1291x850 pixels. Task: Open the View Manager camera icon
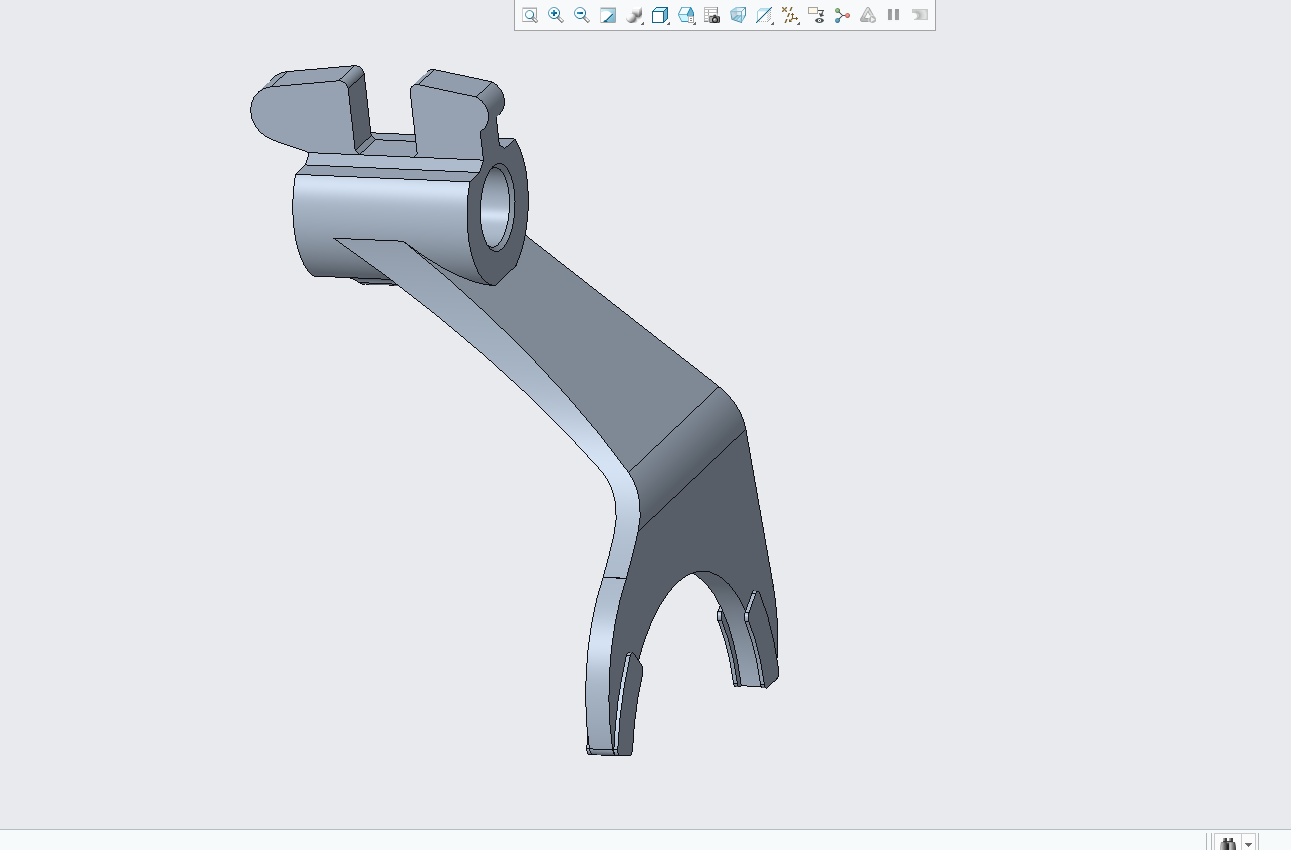[x=712, y=15]
